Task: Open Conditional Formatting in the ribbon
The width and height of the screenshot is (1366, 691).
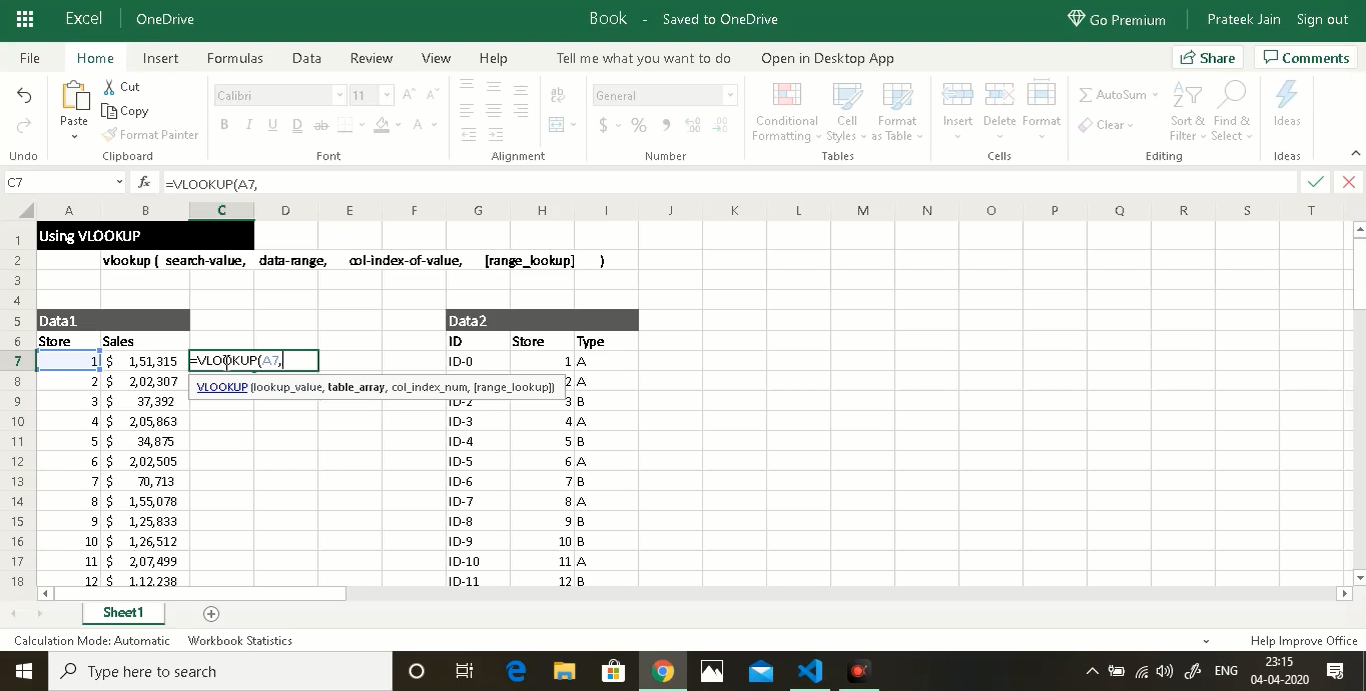Action: coord(787,112)
